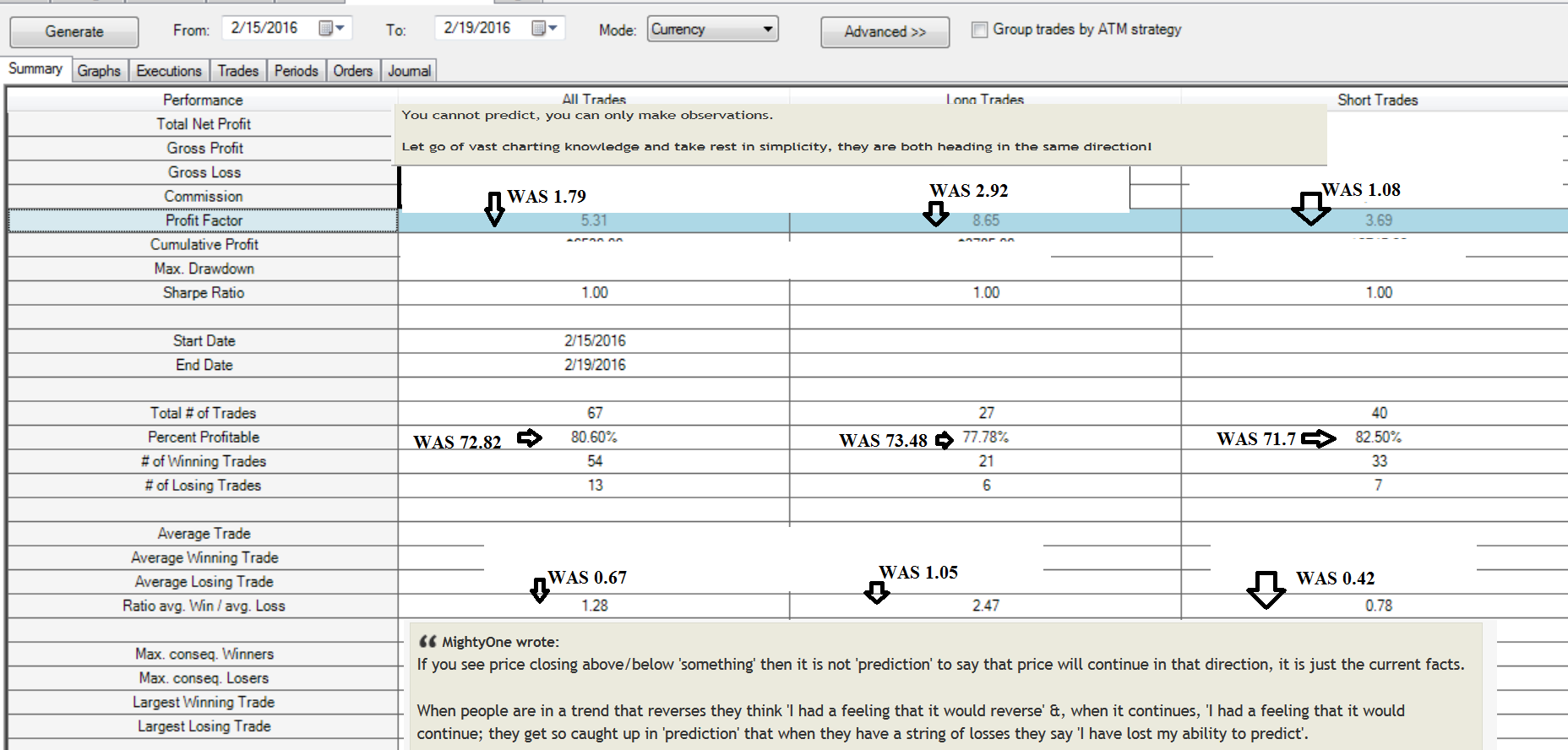1568x750 pixels.
Task: Click Short Trades profit factor value 3.69
Action: click(x=1379, y=220)
